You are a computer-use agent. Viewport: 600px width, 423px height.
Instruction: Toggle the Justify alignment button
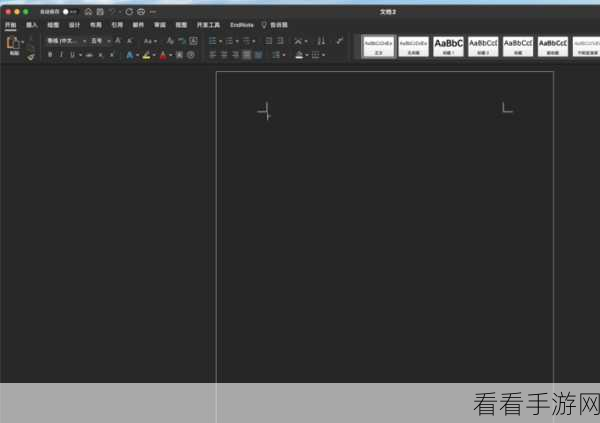tap(247, 55)
